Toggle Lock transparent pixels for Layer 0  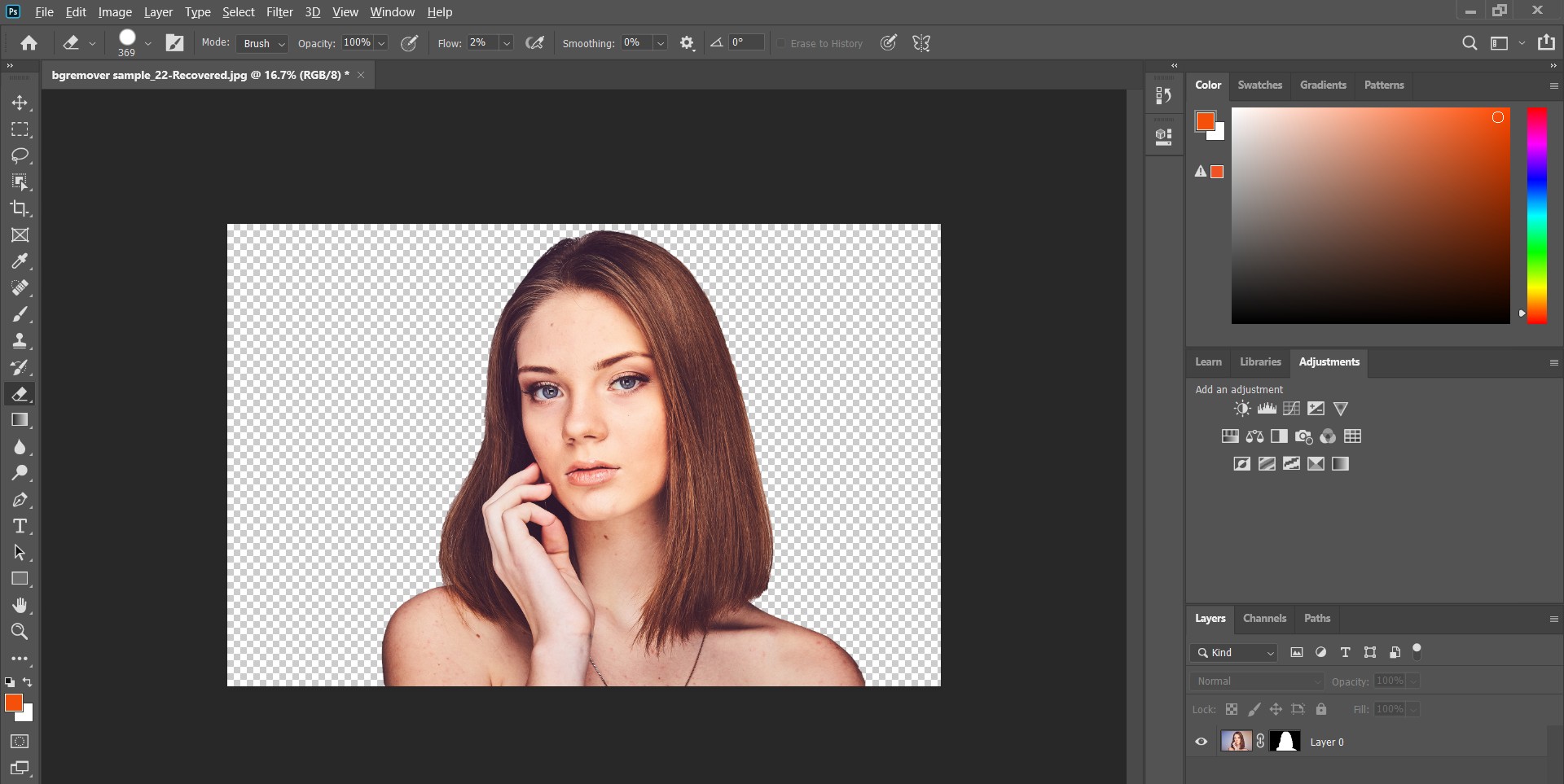(1232, 709)
